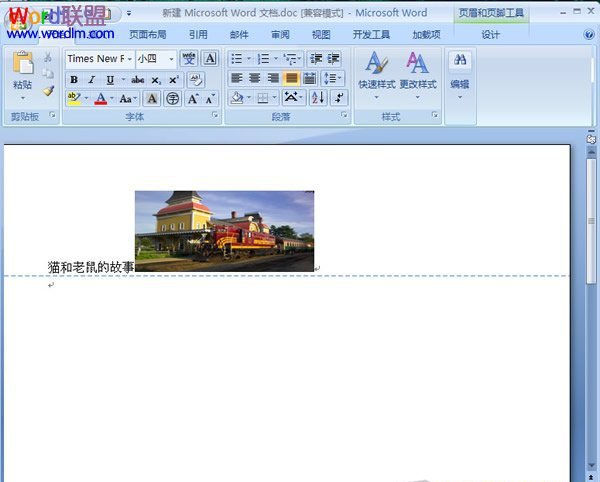Toggle character shading (gray A)

152,99
